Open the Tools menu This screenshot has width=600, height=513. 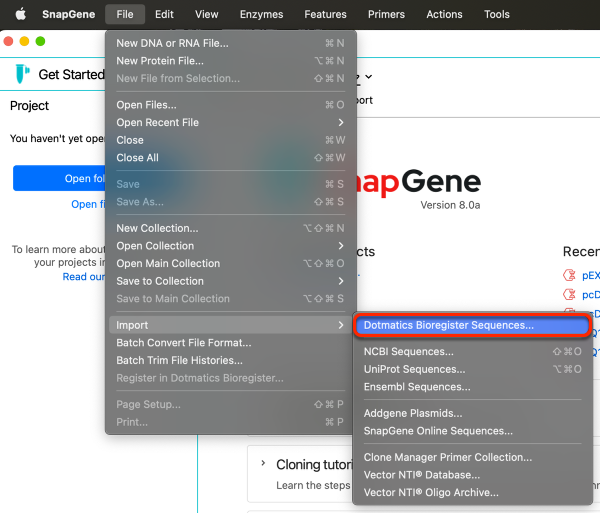tap(497, 14)
